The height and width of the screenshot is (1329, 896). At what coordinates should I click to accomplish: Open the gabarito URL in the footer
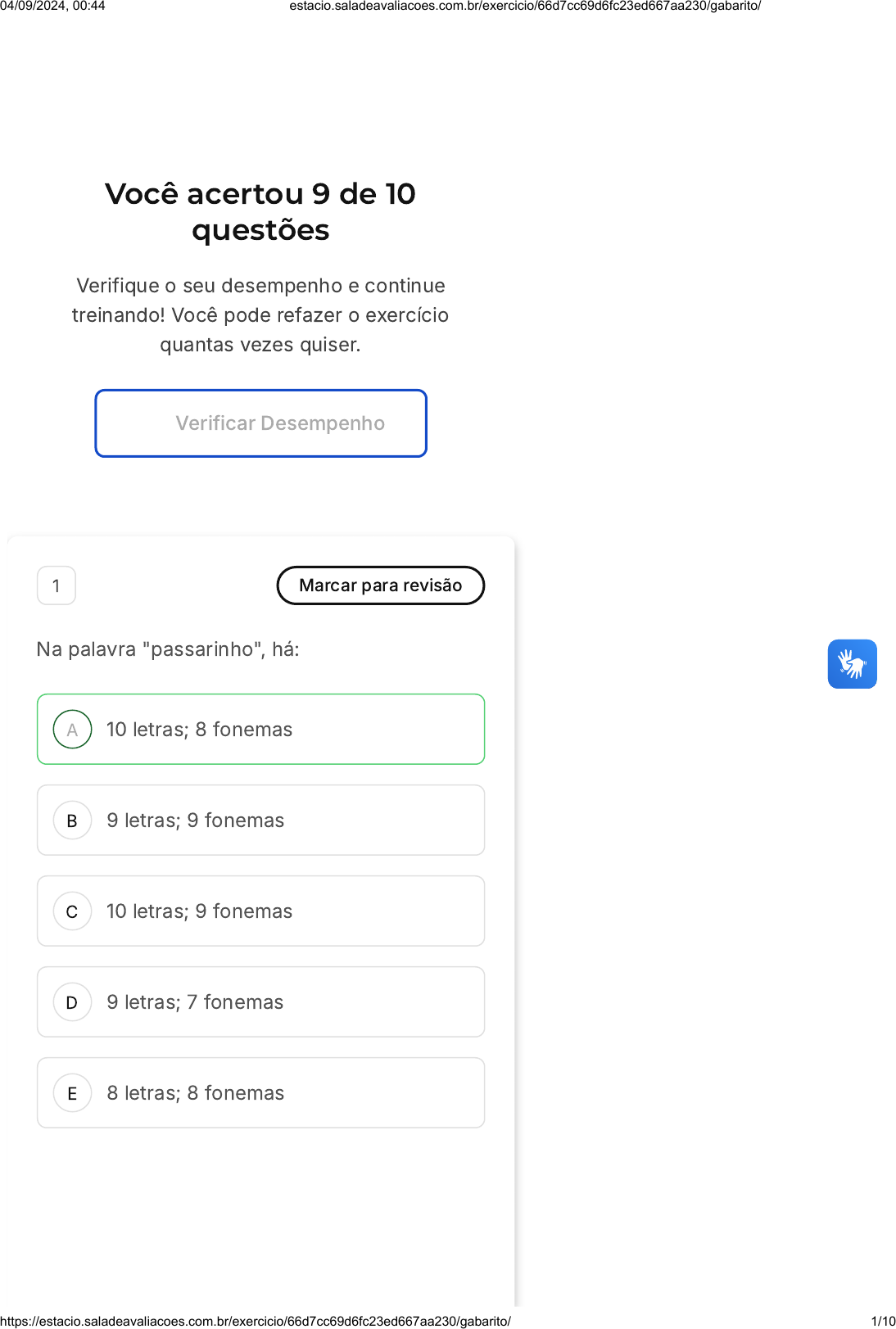coord(256,1321)
